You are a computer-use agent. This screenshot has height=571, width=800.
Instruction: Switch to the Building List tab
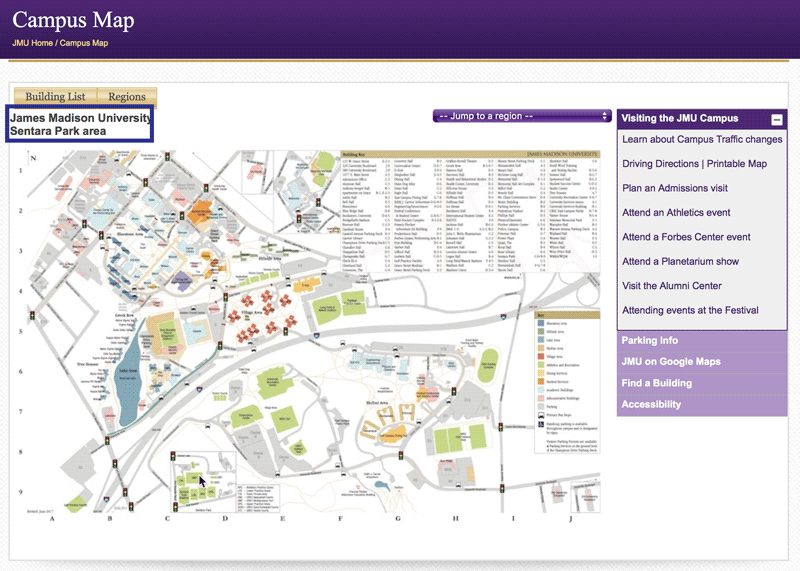pos(55,96)
